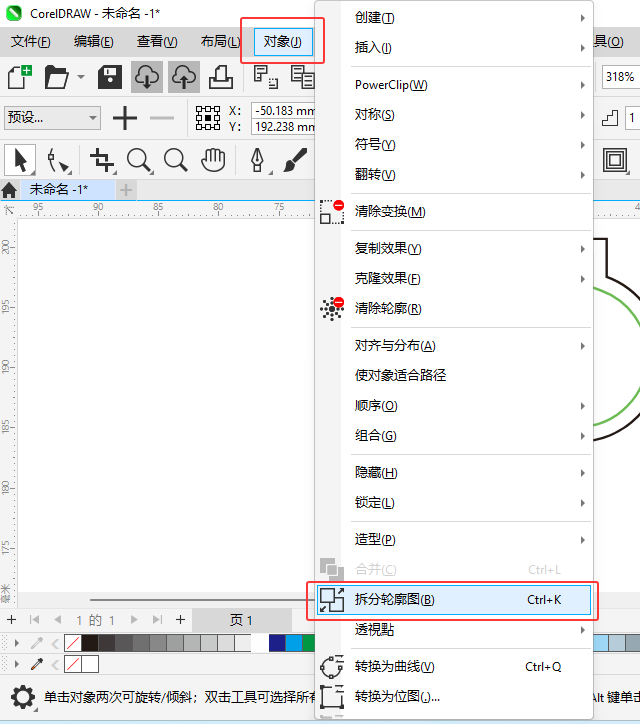Go to previous page arrow
The height and width of the screenshot is (724, 640).
57,620
